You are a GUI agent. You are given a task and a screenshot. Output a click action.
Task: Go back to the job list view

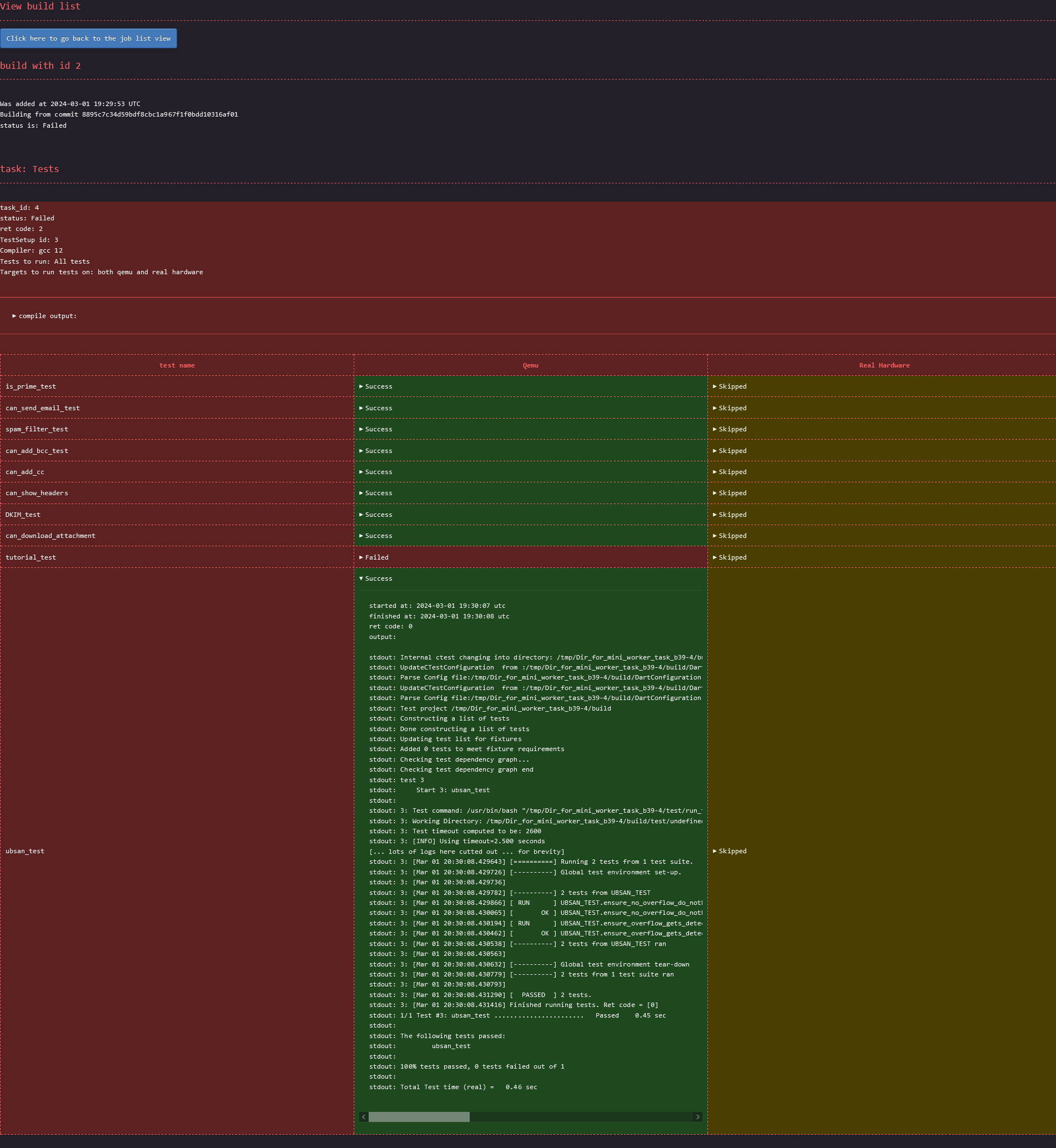(x=89, y=38)
